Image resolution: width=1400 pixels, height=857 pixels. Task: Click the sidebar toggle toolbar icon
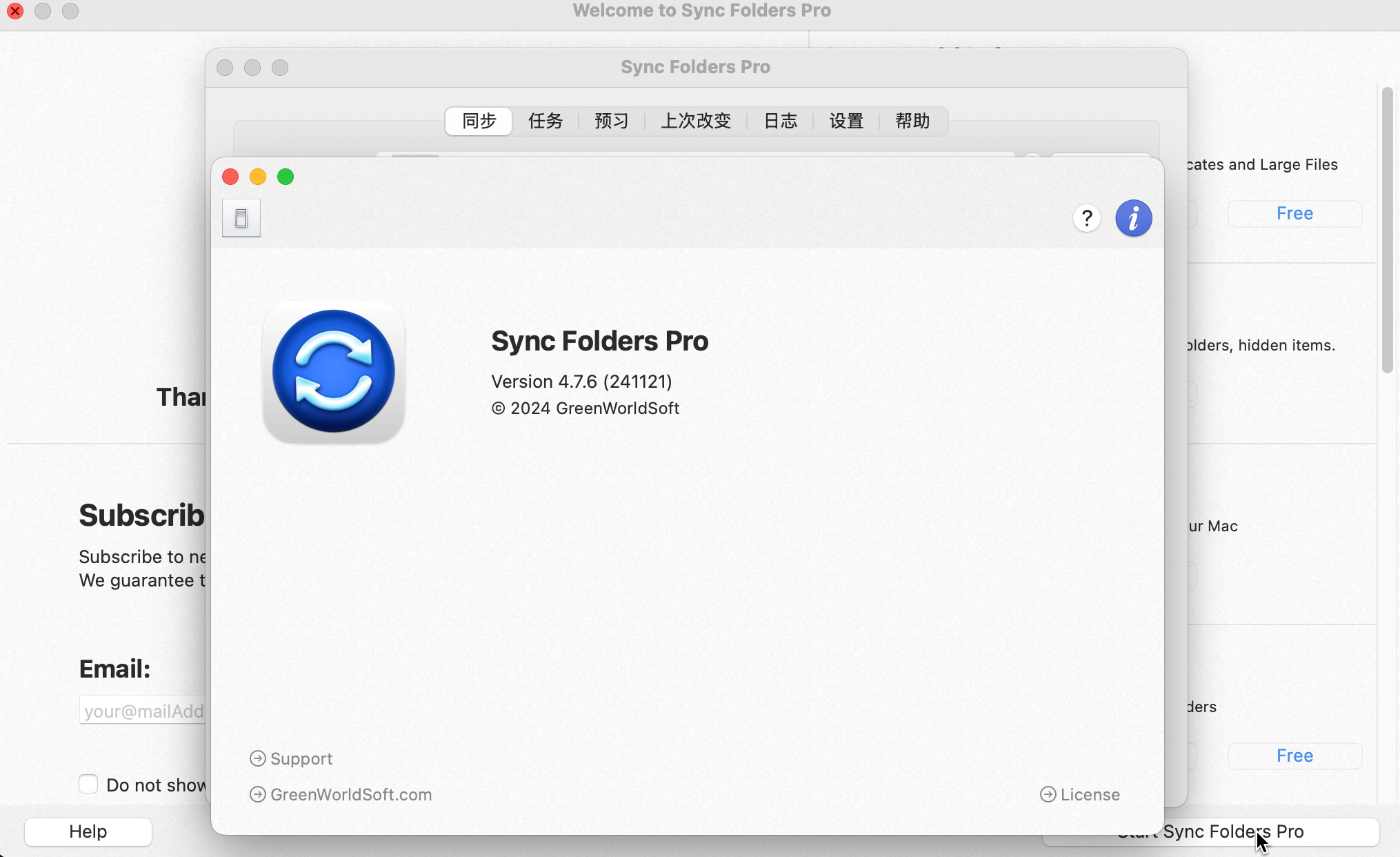pos(241,218)
